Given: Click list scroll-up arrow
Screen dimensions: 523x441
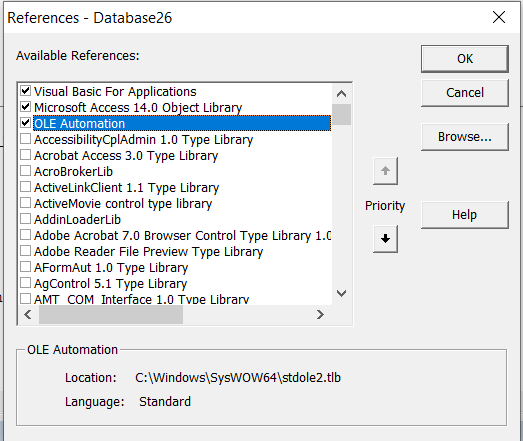Looking at the screenshot, I should click(341, 94).
